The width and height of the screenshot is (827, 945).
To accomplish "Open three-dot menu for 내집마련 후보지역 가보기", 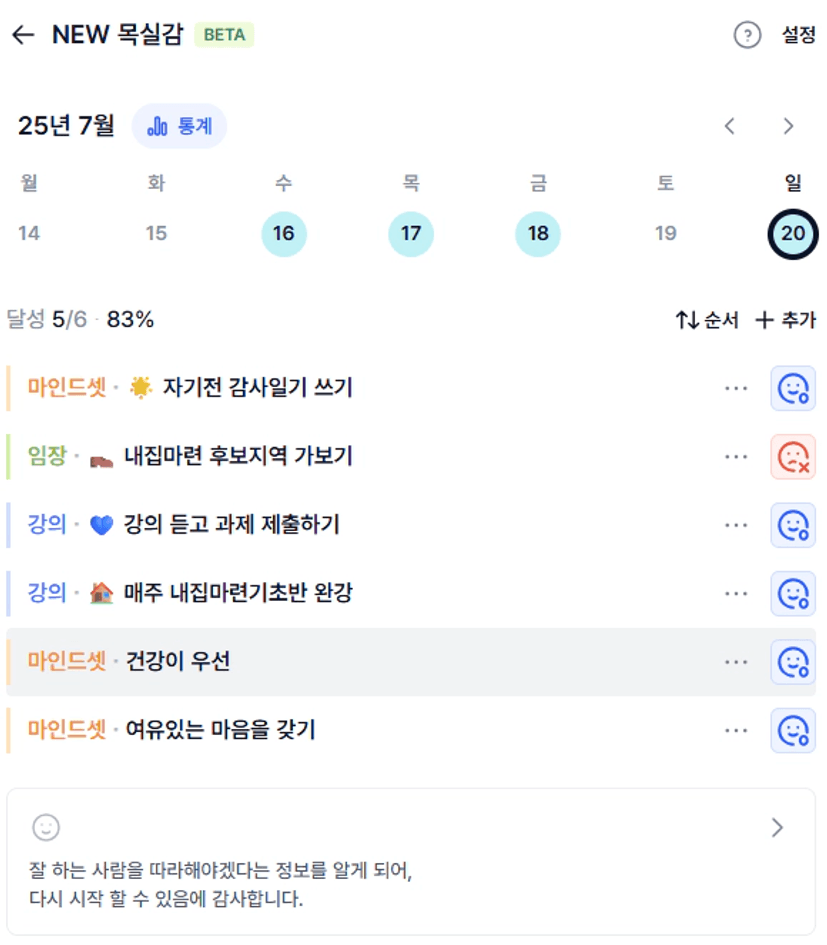I will [736, 457].
